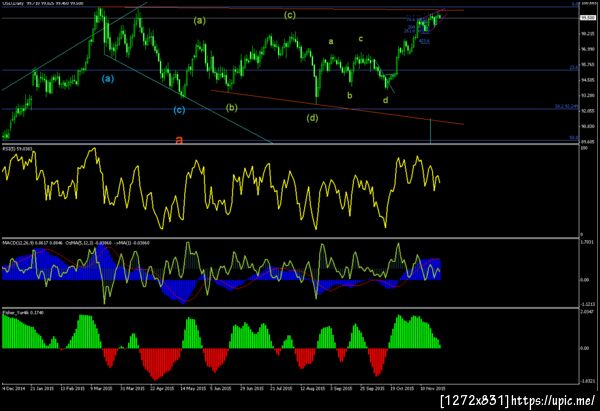Click the blue (a) wave label
Viewport: 600px width, 411px height.
108,79
